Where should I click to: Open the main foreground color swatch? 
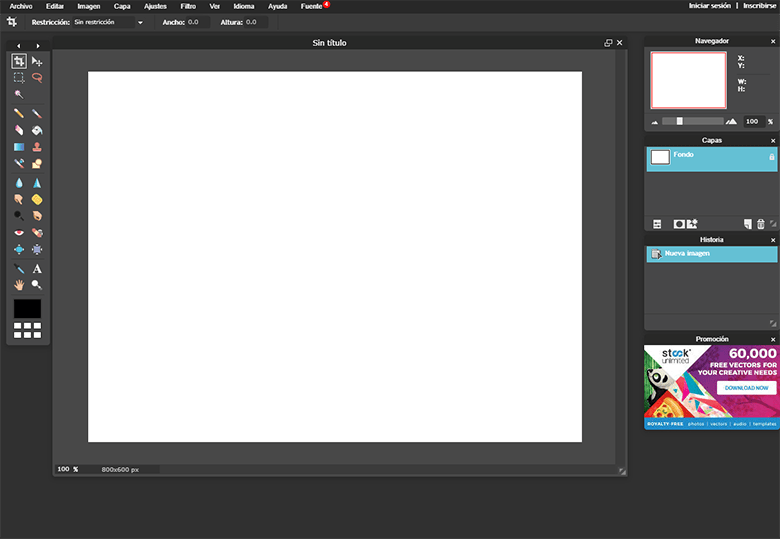tap(28, 309)
